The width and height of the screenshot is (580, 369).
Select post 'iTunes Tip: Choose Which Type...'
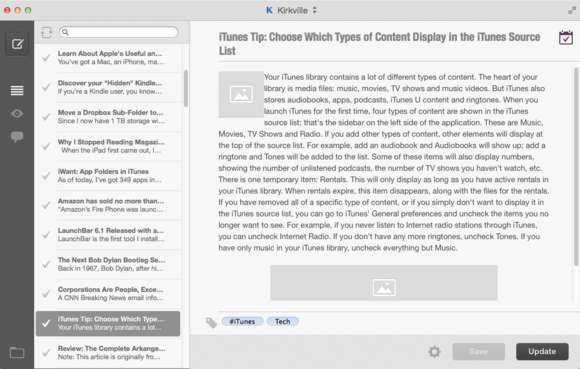pyautogui.click(x=108, y=324)
